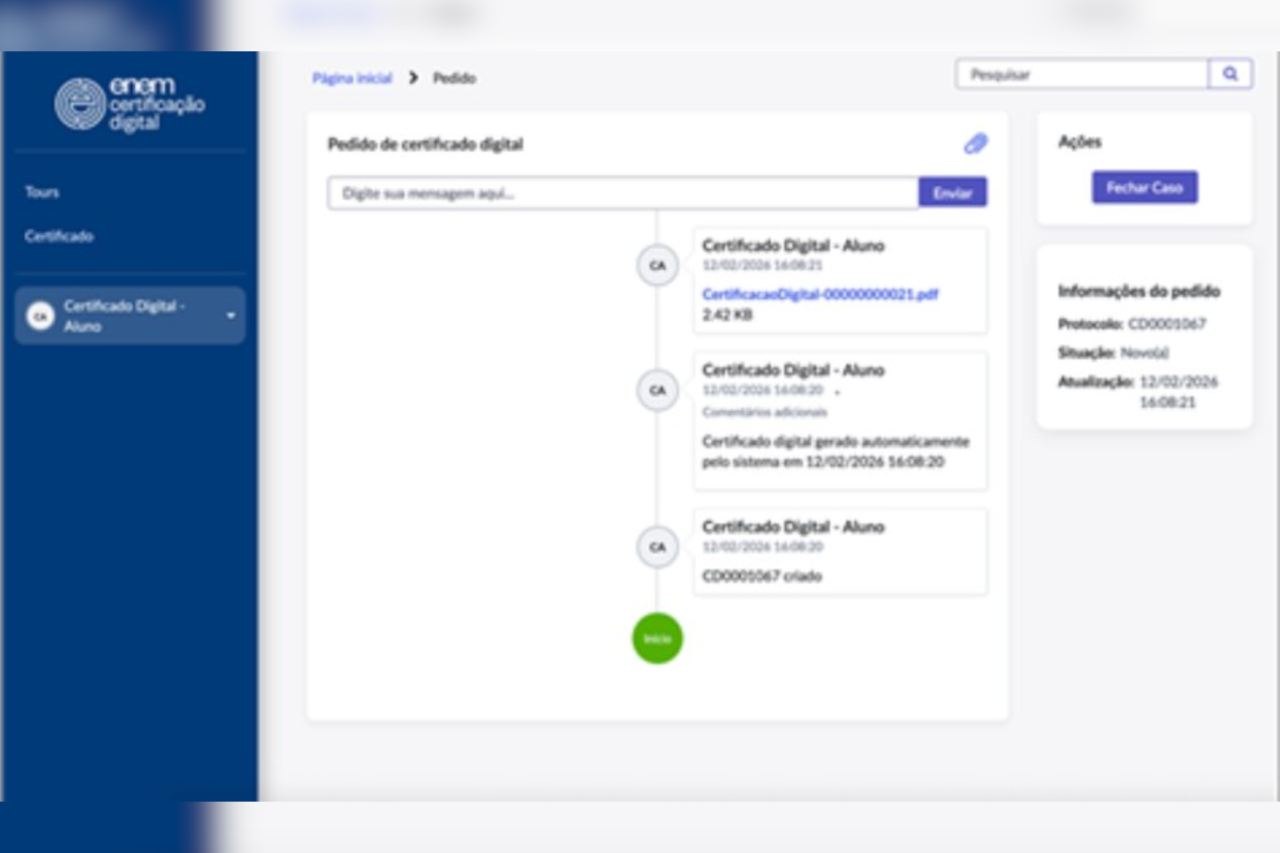Click the search magnifier icon

1231,73
